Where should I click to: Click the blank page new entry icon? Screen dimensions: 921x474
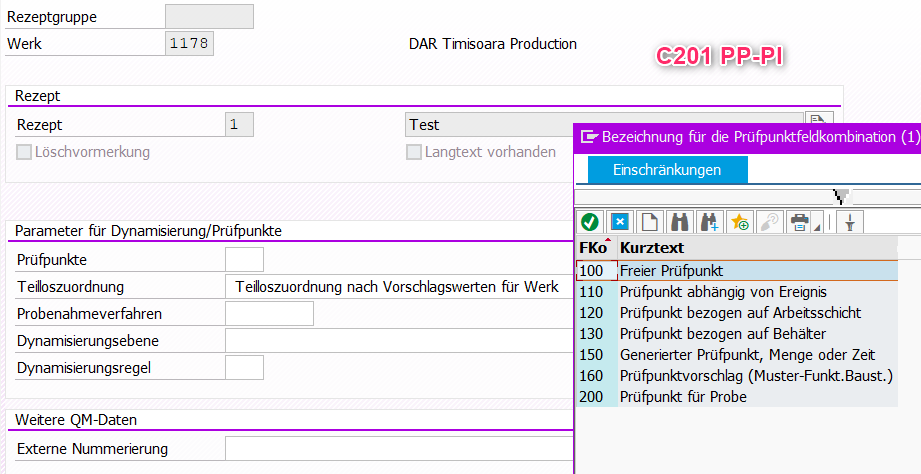pos(649,221)
